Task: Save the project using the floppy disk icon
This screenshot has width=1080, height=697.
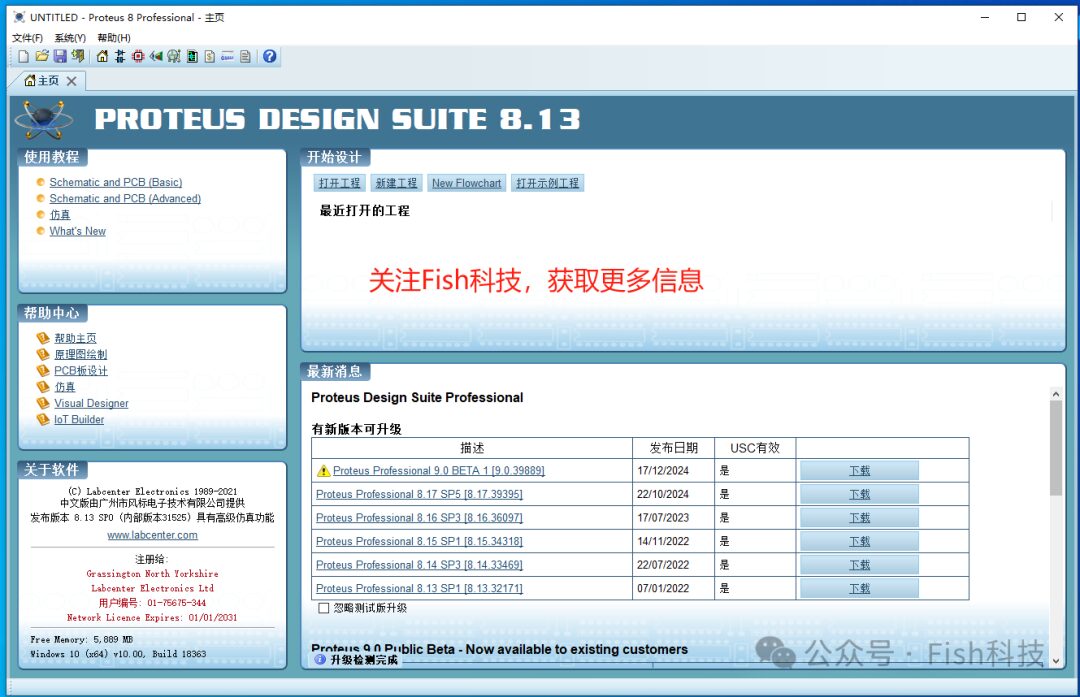Action: [60, 56]
